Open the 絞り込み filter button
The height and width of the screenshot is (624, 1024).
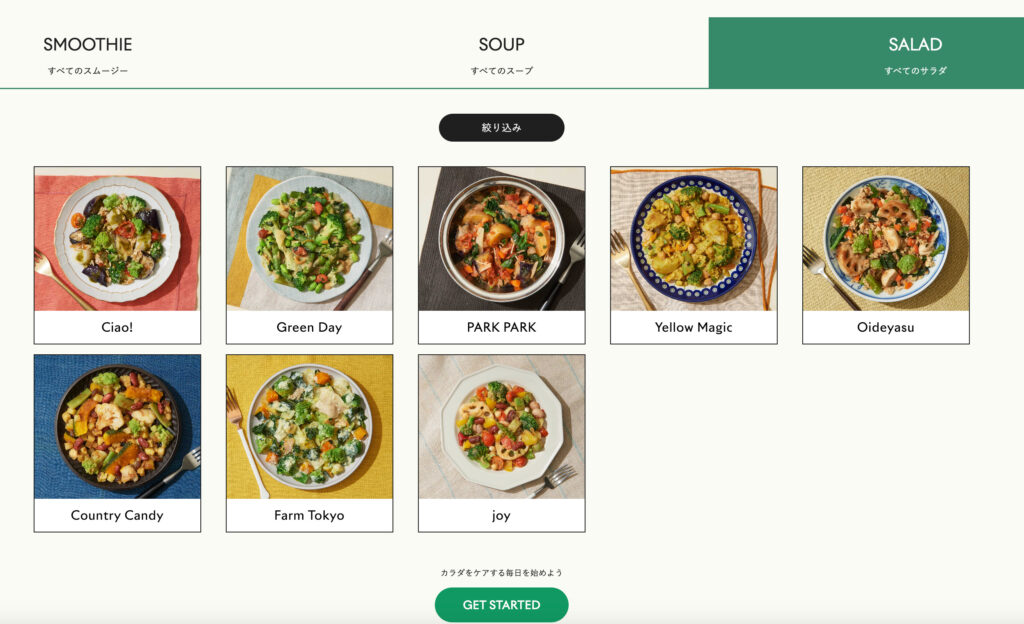(501, 128)
